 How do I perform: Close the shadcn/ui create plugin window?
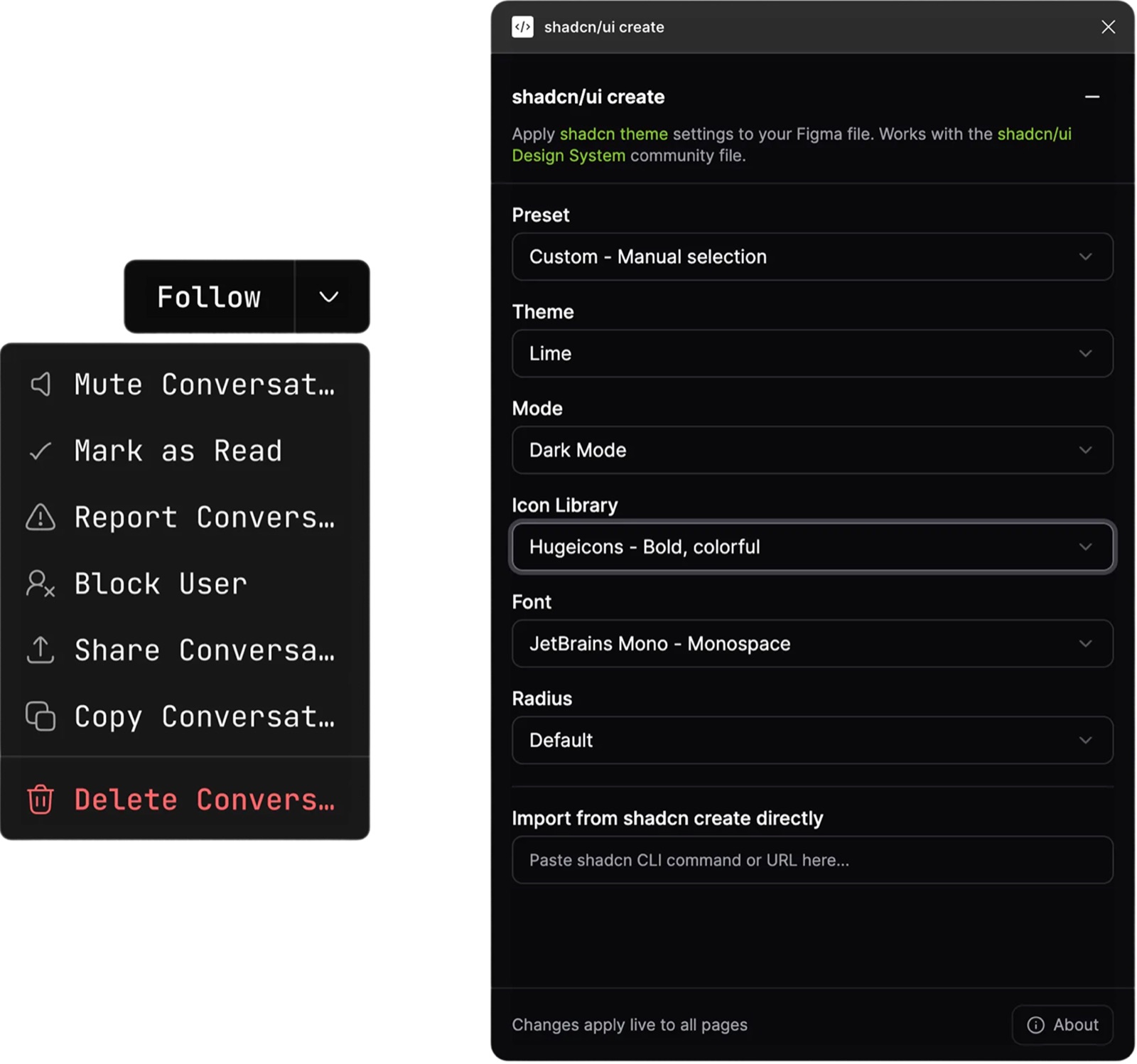[x=1108, y=27]
